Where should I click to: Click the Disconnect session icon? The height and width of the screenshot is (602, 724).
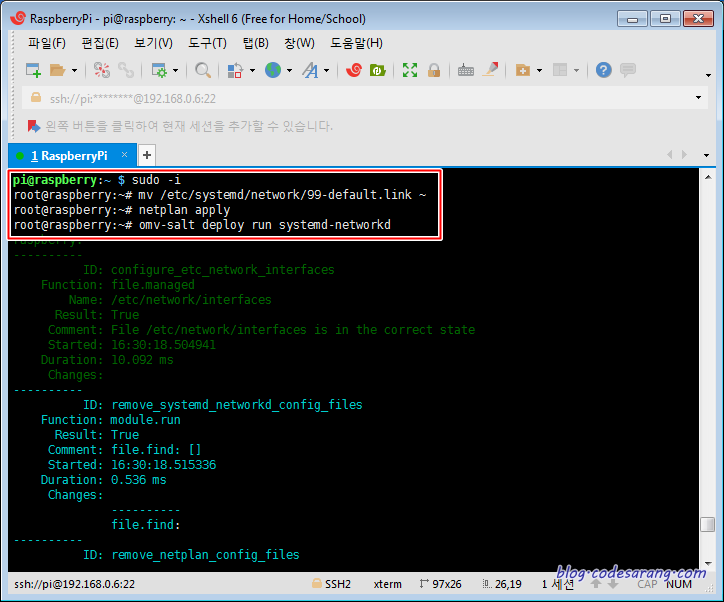click(102, 70)
